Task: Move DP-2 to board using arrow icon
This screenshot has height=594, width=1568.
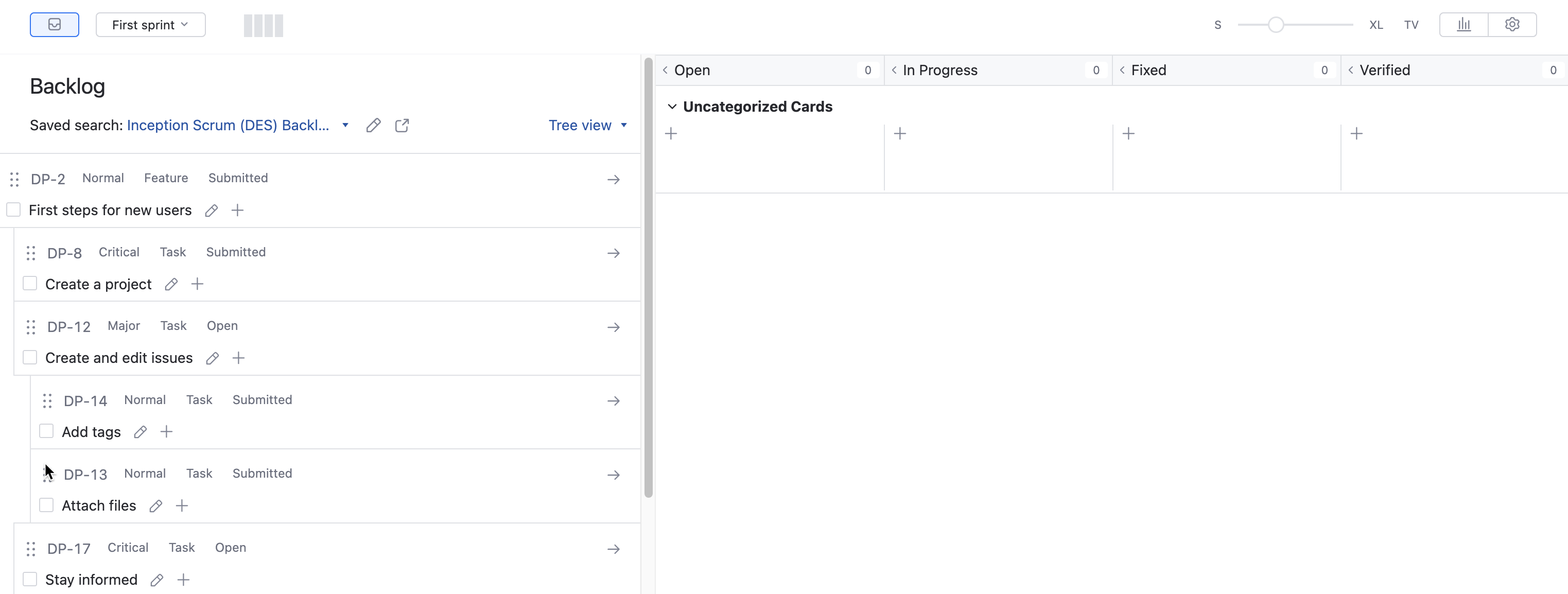Action: click(x=613, y=180)
